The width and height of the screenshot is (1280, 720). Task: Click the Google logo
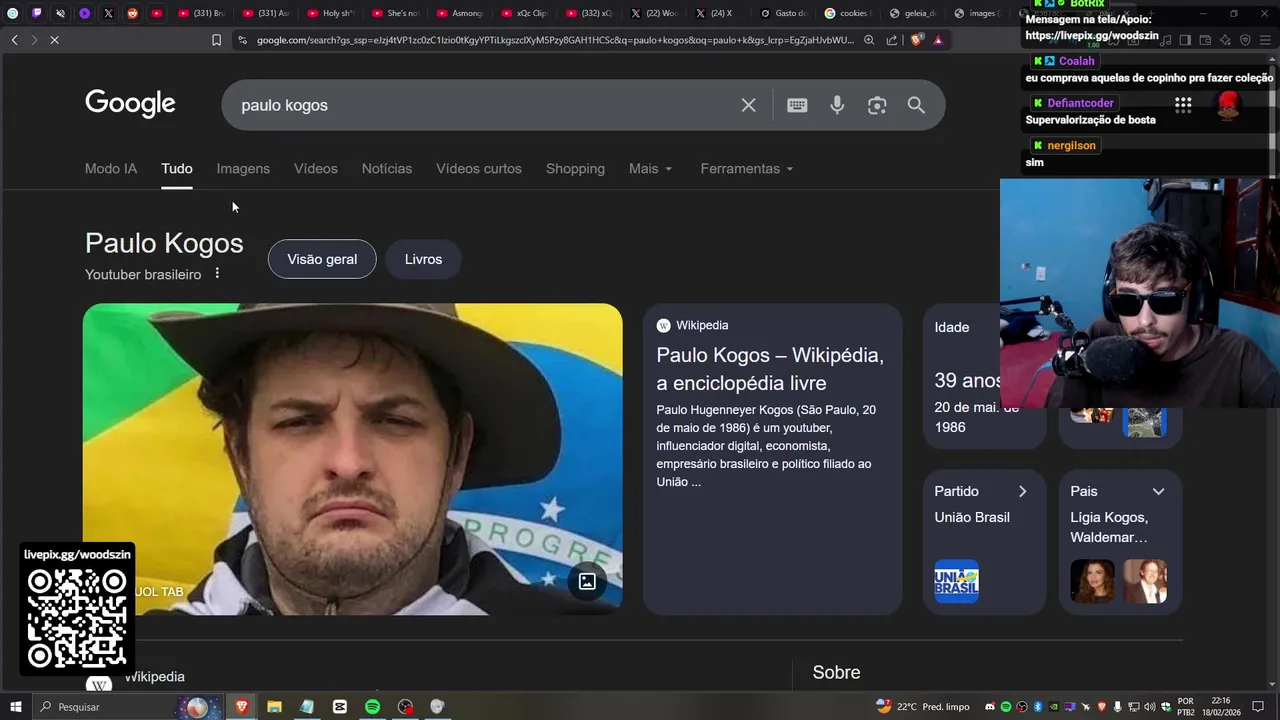tap(130, 104)
